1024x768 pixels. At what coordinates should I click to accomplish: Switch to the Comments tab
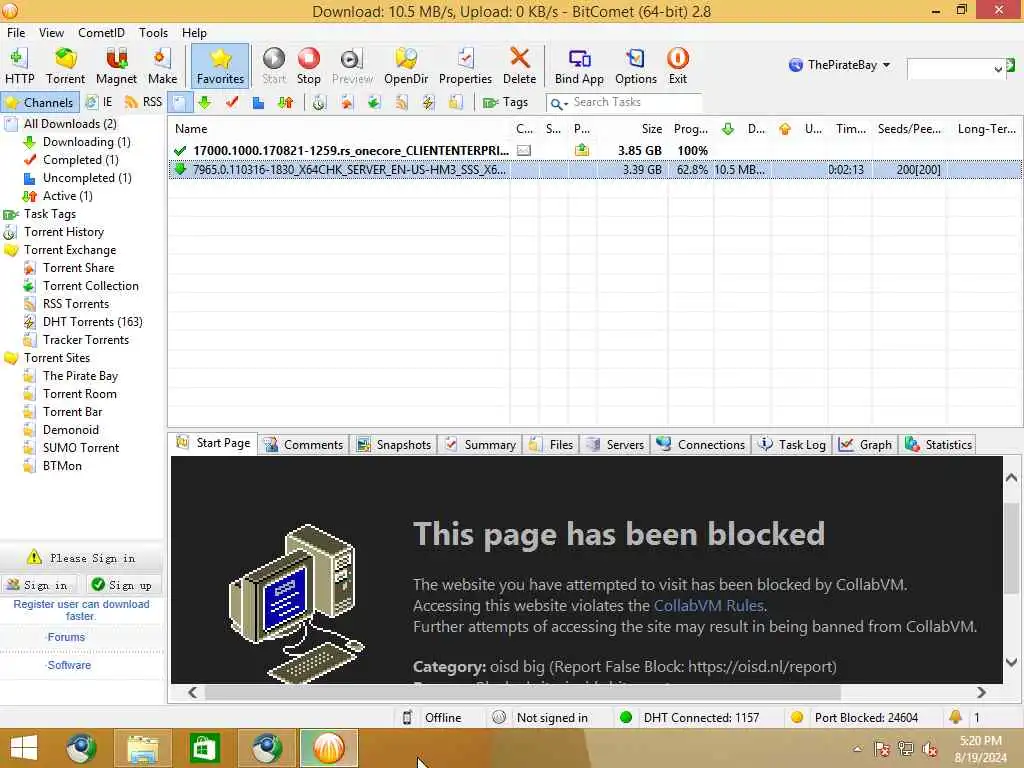(304, 445)
